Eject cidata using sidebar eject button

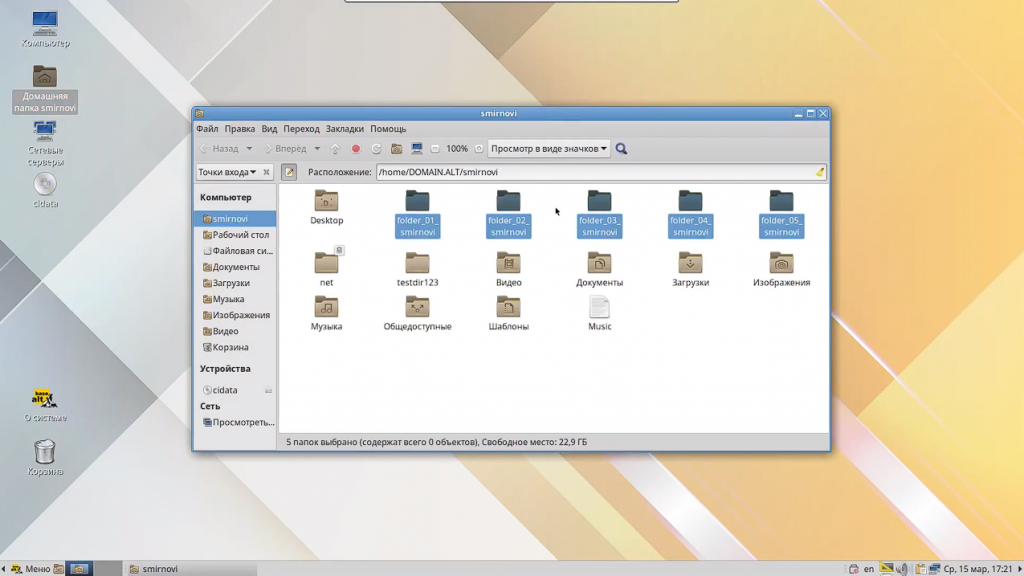[268, 390]
